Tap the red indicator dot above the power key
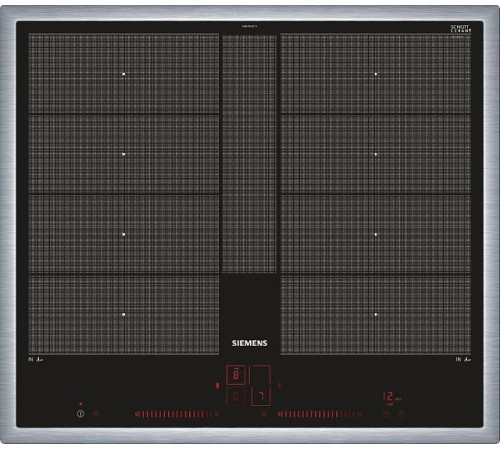 (x=80, y=404)
